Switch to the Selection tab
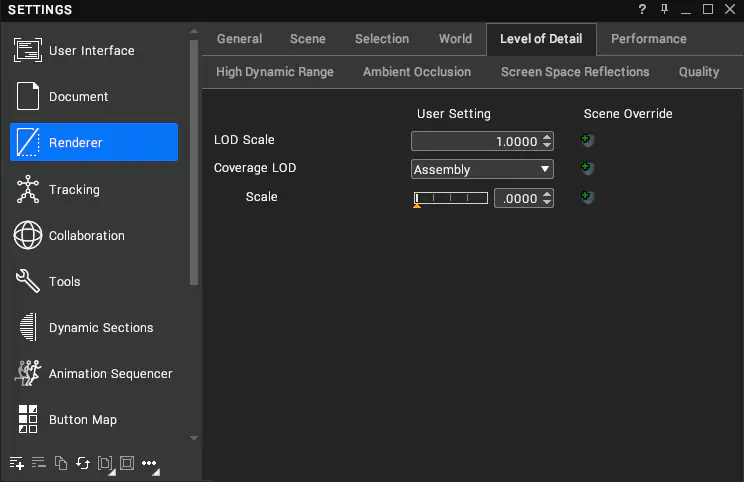744x482 pixels. pyautogui.click(x=382, y=39)
